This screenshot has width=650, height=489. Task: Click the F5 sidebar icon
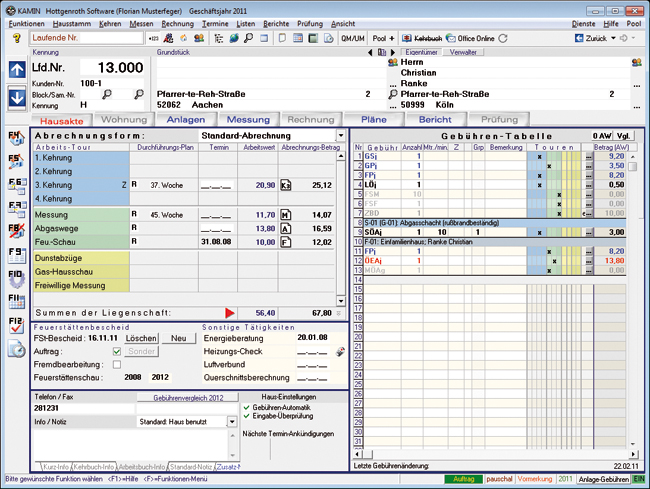pos(16,161)
